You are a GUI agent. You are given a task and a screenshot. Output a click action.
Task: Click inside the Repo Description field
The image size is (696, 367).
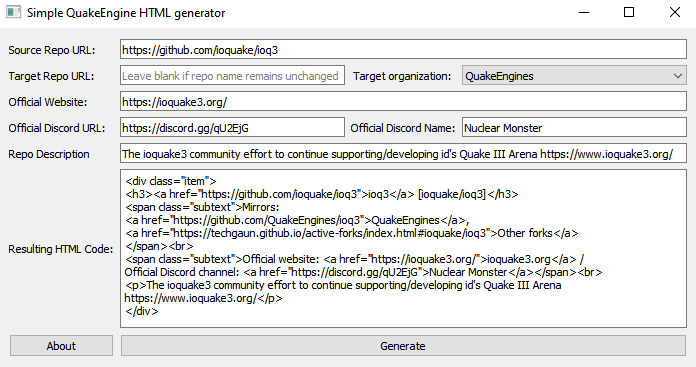click(403, 154)
